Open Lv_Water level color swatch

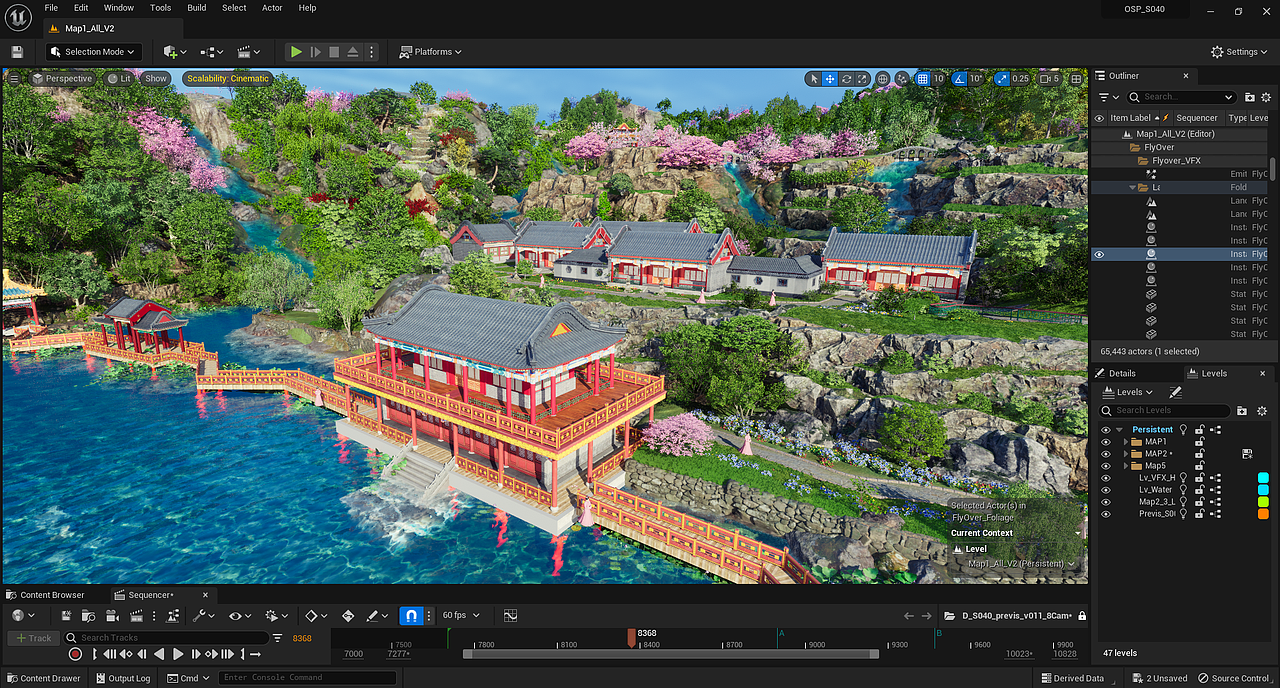pyautogui.click(x=1263, y=490)
